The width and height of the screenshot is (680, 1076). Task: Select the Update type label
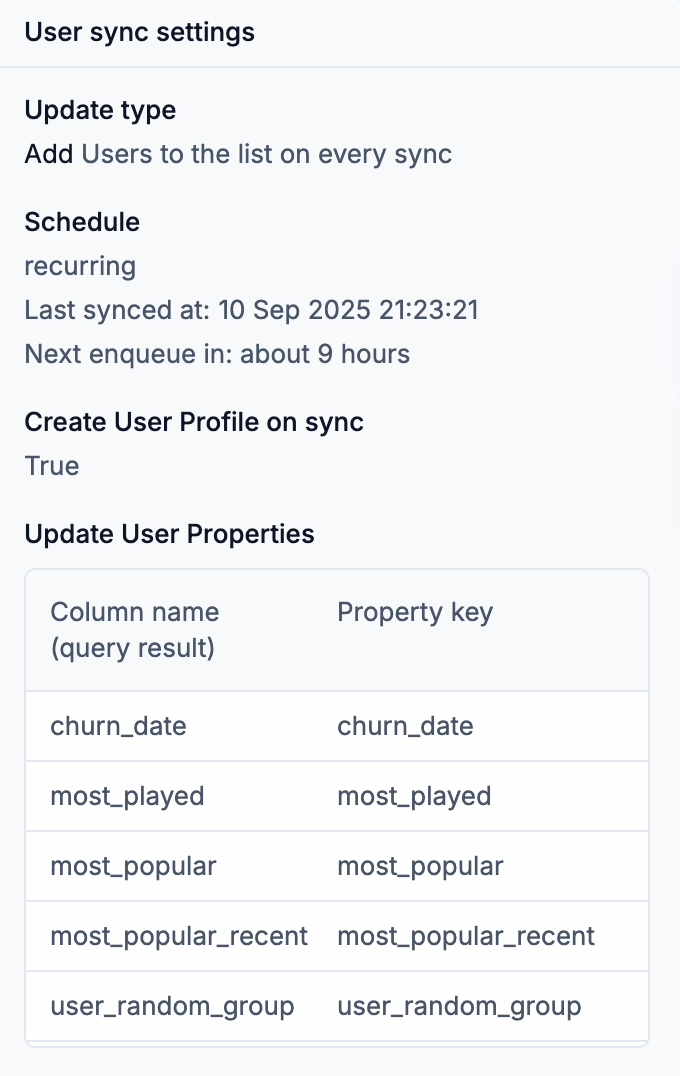[x=100, y=110]
